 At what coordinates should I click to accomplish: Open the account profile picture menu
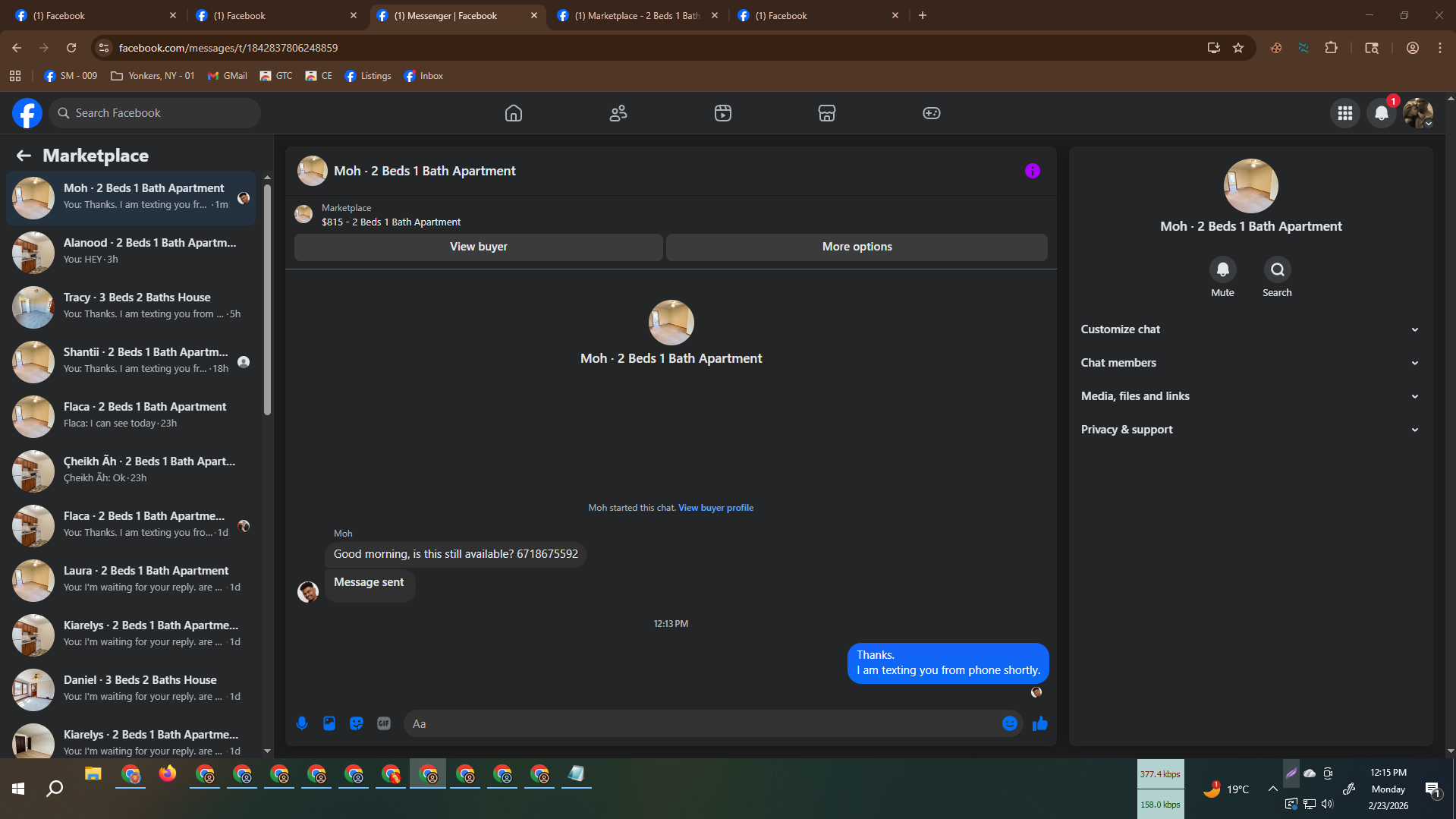pyautogui.click(x=1418, y=113)
